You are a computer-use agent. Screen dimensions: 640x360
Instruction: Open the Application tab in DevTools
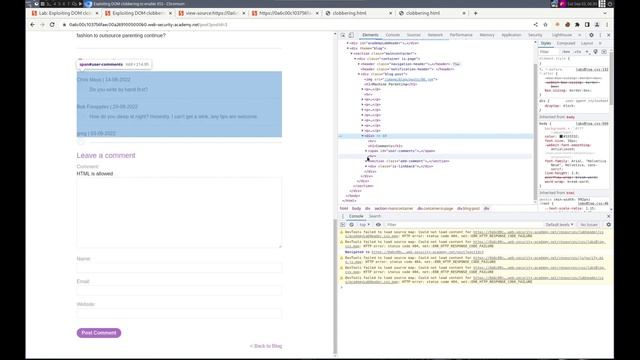pos(511,35)
